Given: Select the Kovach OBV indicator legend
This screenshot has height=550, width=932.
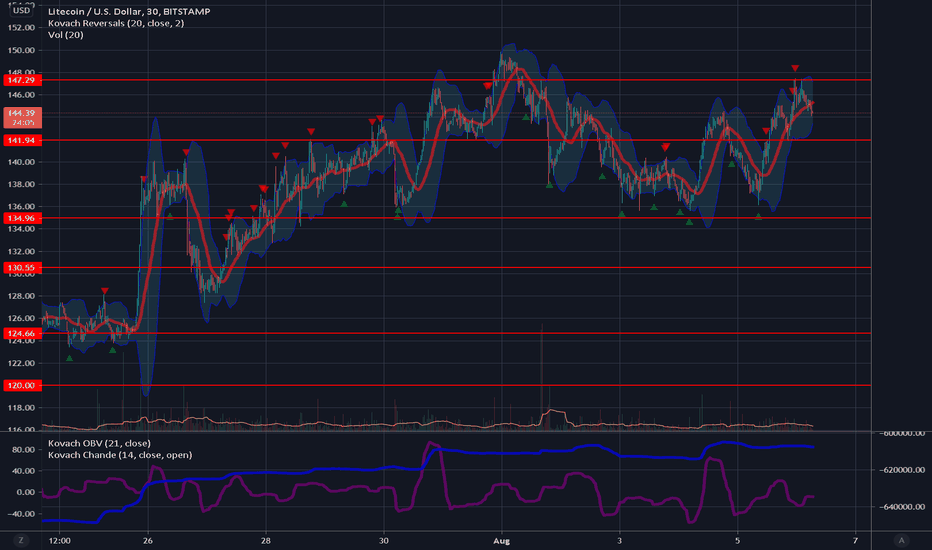Looking at the screenshot, I should tap(99, 443).
